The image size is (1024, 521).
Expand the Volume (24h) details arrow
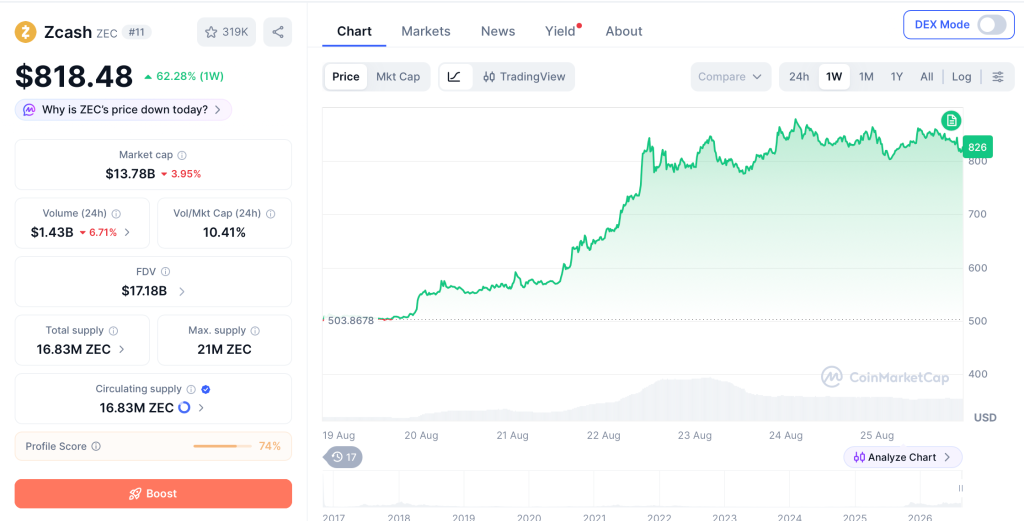[x=127, y=232]
